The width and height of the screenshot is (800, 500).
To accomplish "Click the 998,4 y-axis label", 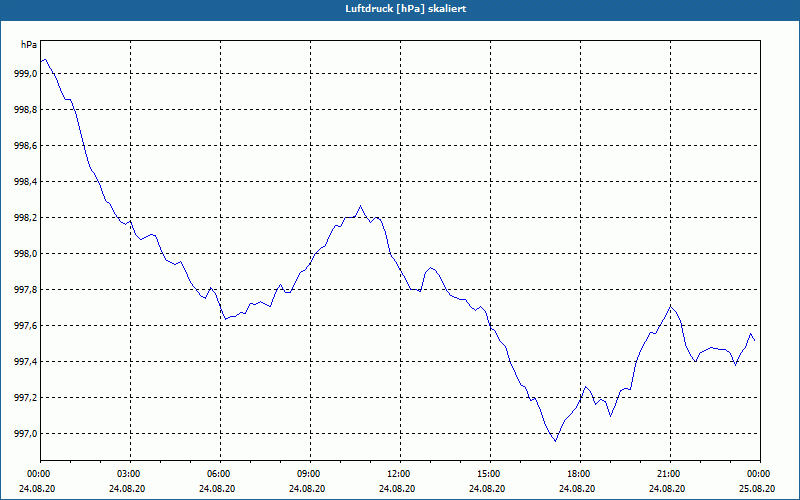I will click(x=26, y=182).
